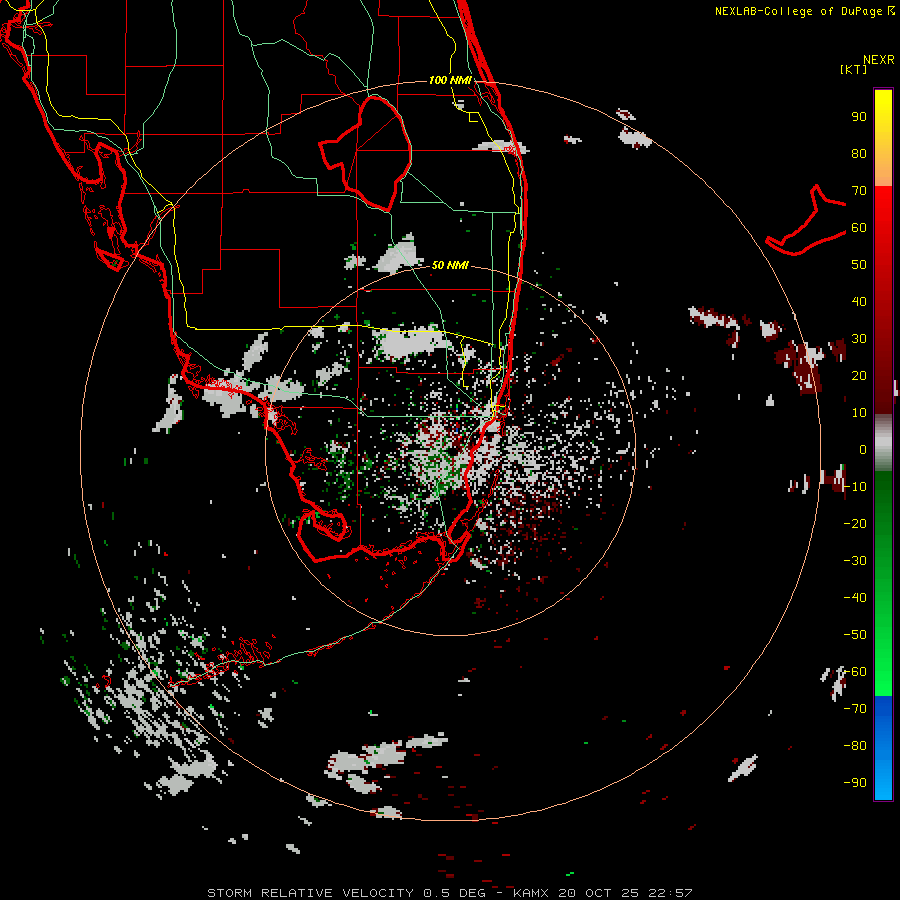Click the 10 value on the velocity scale
900x900 pixels.
coord(859,413)
